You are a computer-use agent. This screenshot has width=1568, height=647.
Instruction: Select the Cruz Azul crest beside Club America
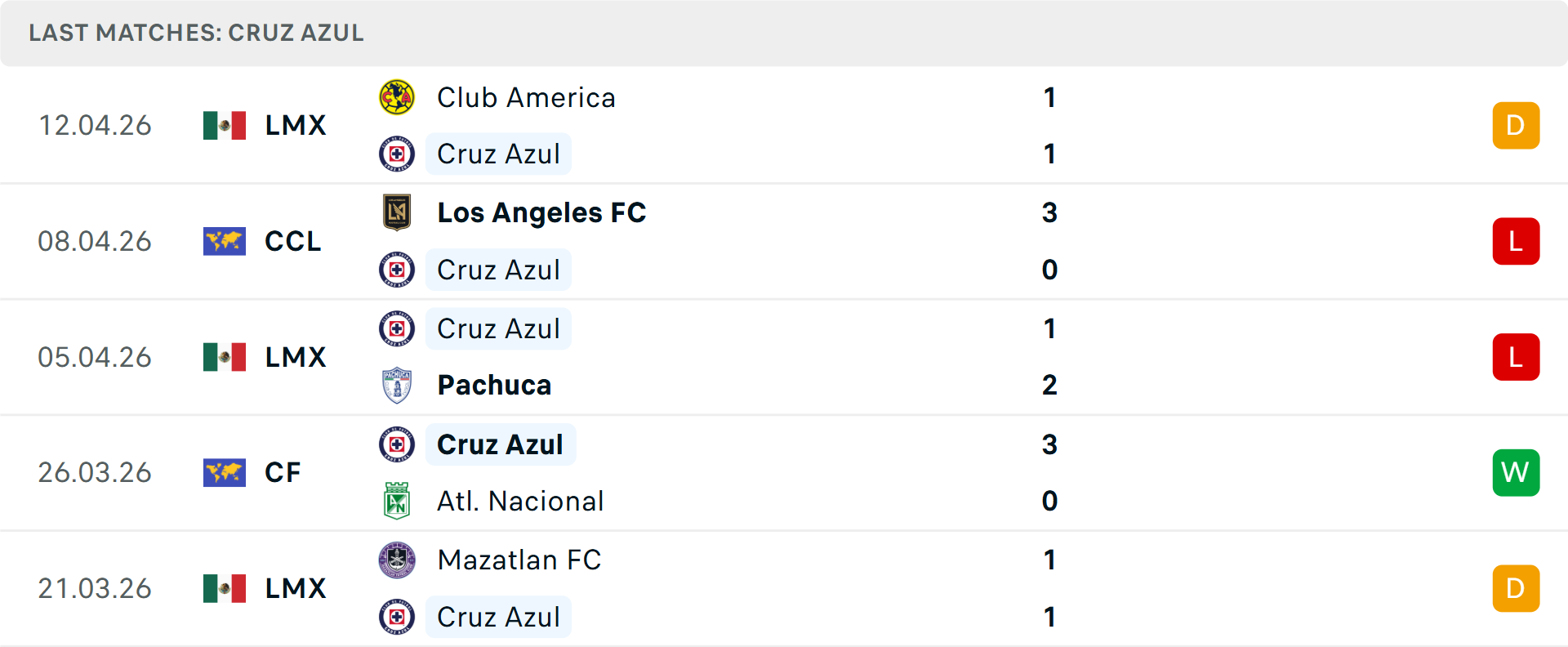pyautogui.click(x=397, y=154)
